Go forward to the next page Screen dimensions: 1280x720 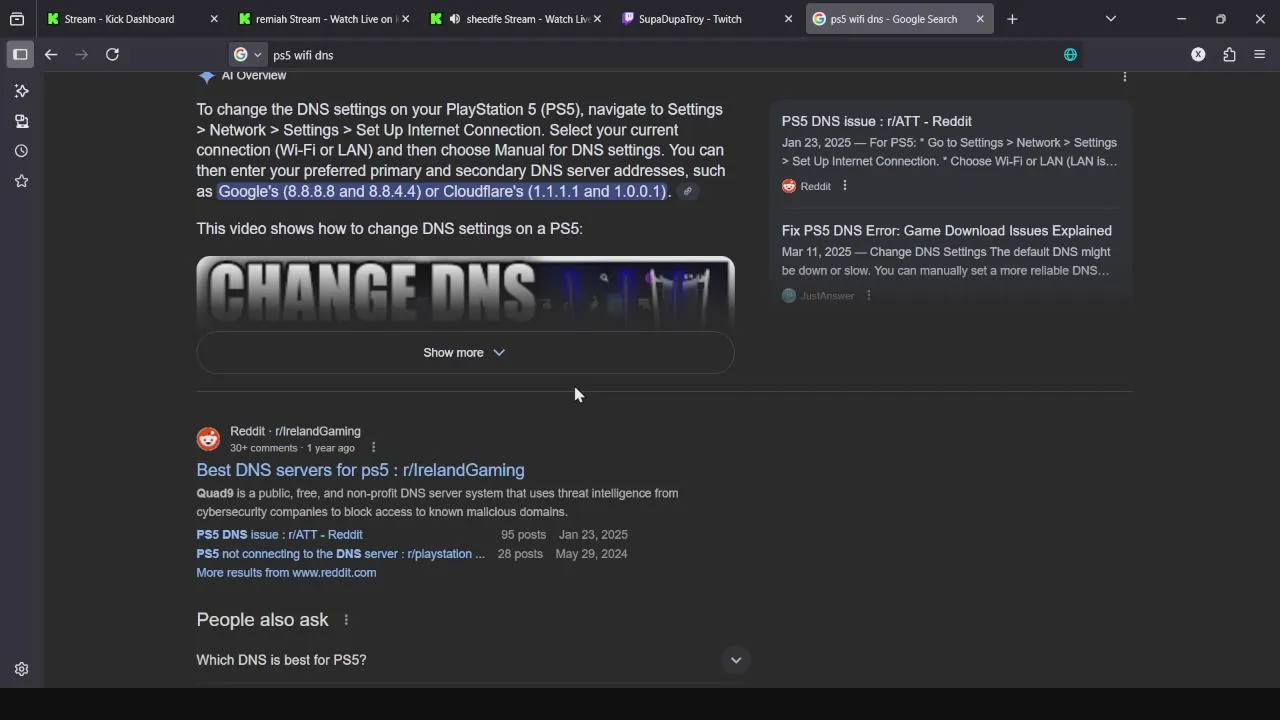[x=82, y=54]
